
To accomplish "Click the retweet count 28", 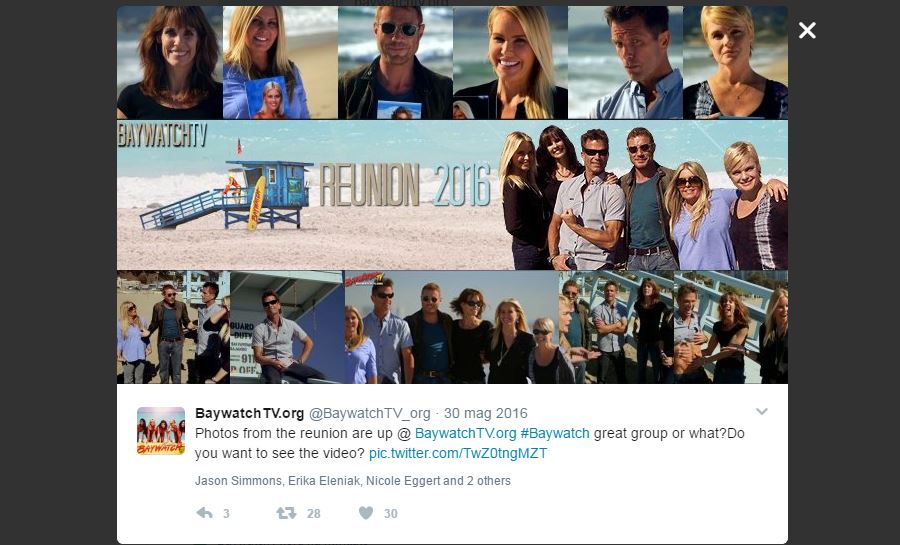I will pos(313,513).
